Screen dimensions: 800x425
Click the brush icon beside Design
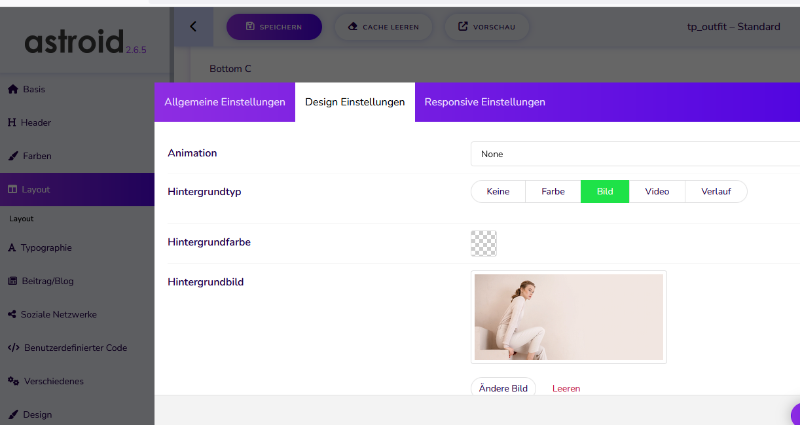click(13, 414)
